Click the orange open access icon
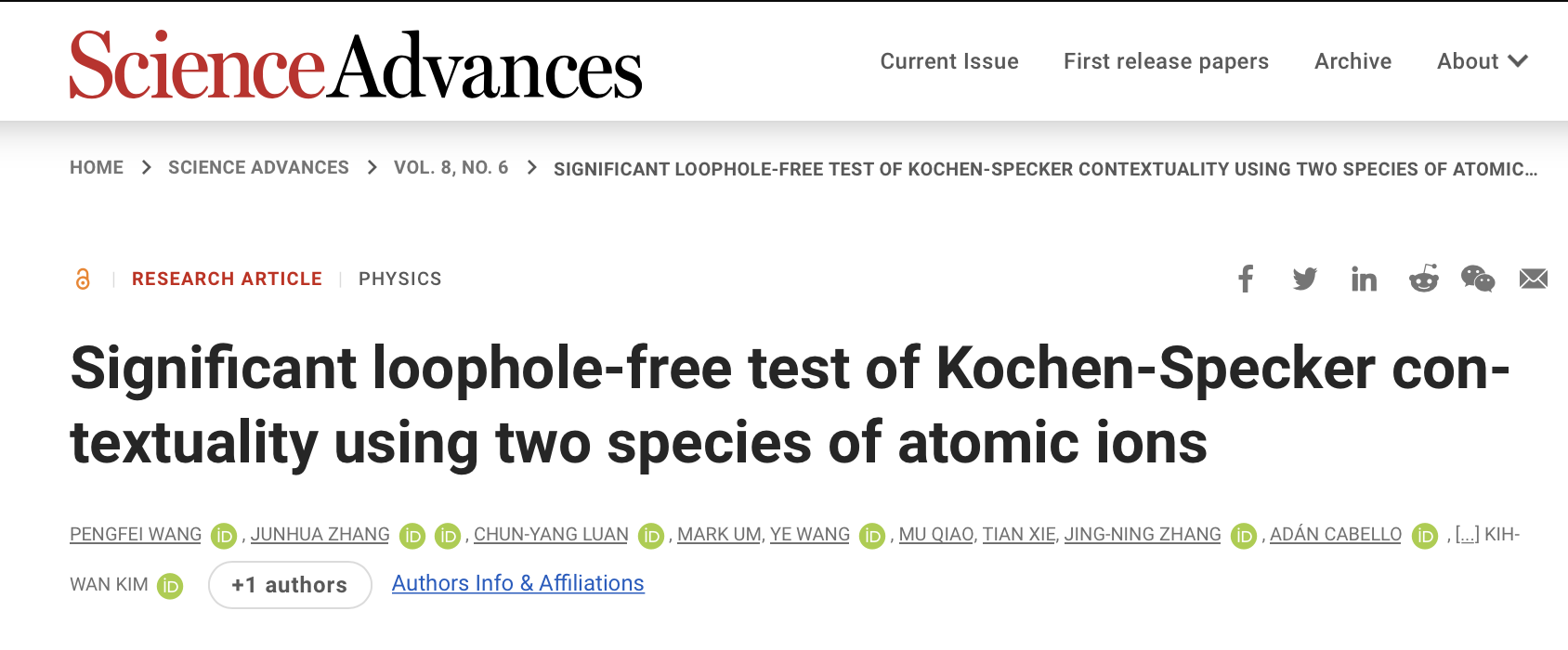The image size is (1568, 650). (x=83, y=279)
